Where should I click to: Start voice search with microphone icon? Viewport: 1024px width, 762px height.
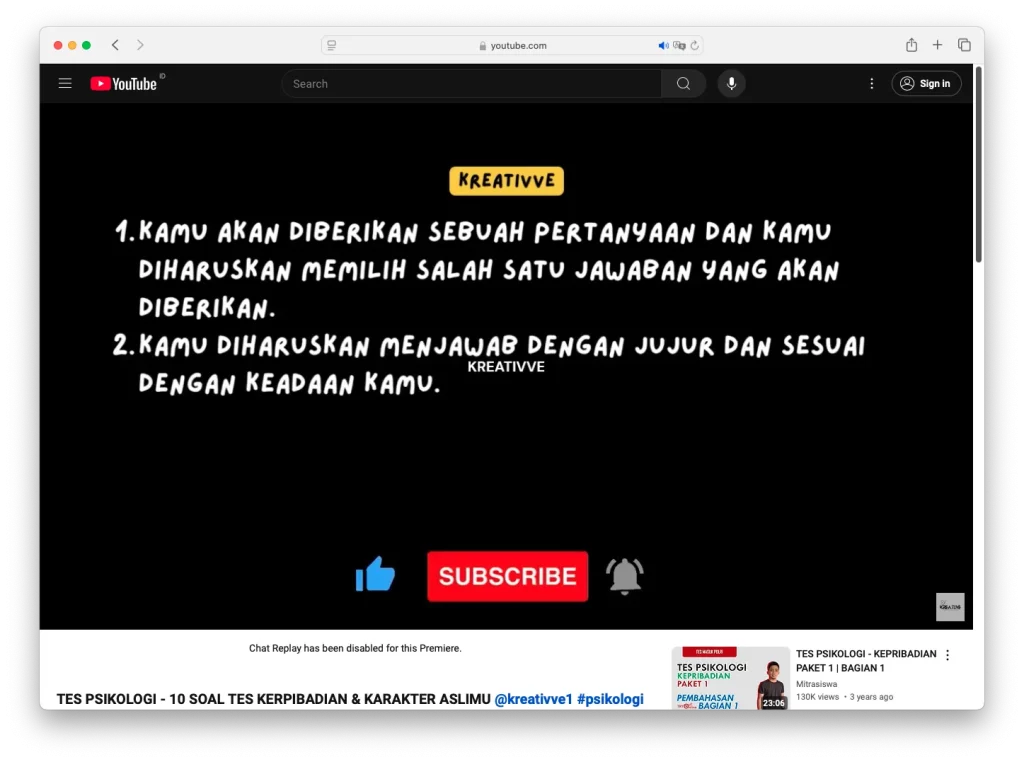(731, 84)
